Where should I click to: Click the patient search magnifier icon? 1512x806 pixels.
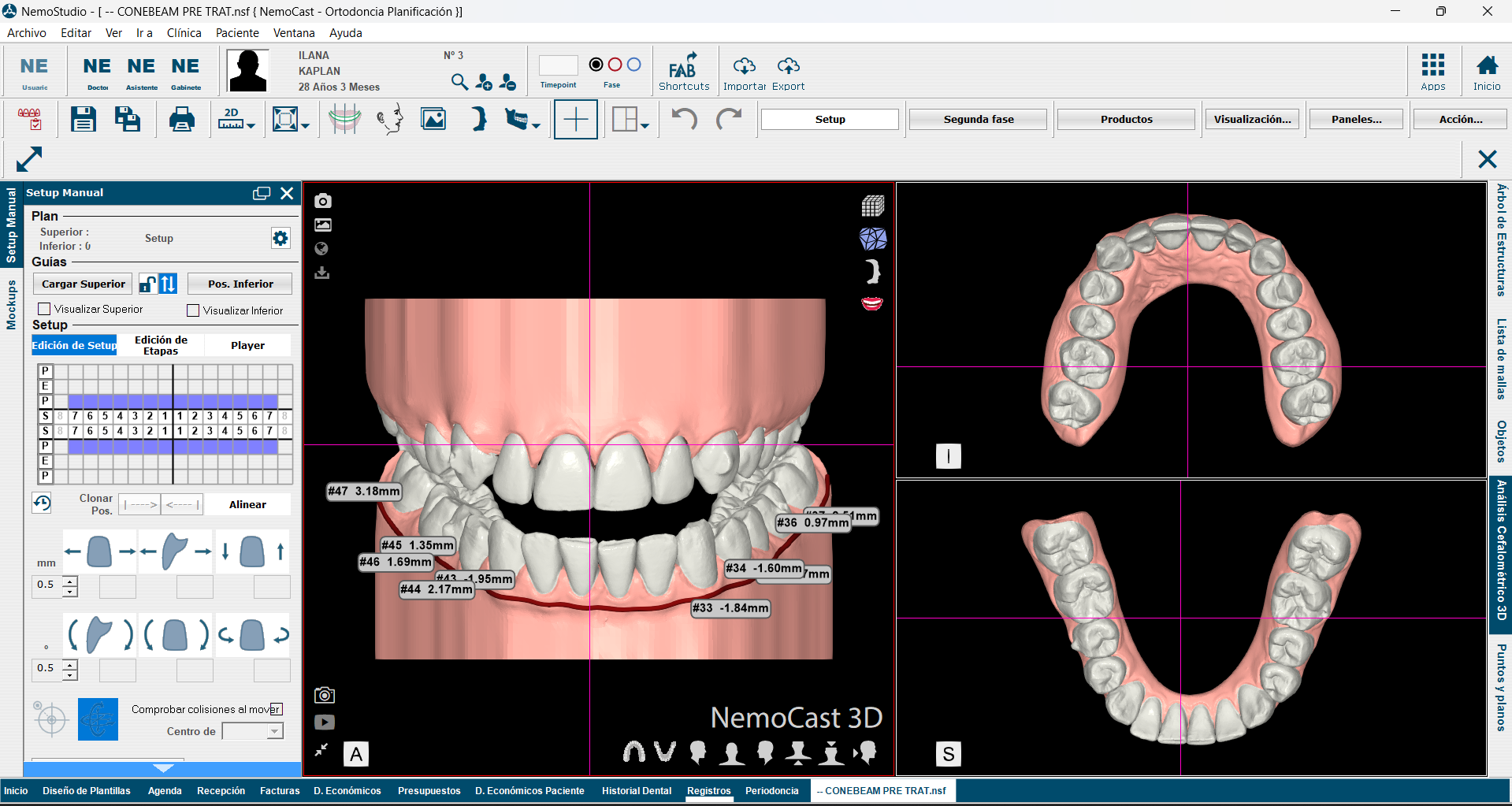click(x=459, y=82)
